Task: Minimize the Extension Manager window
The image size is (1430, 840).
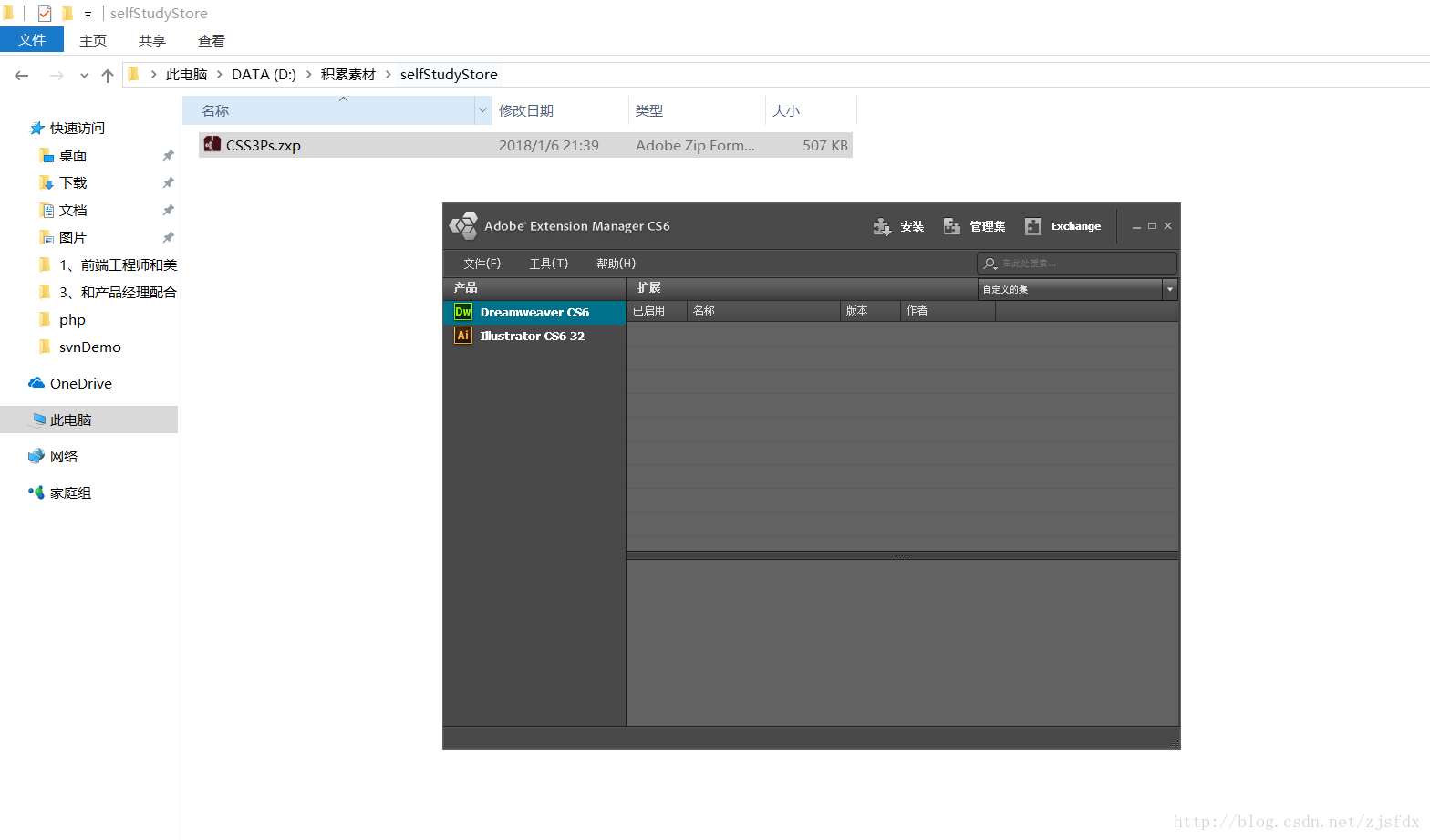Action: [x=1136, y=226]
